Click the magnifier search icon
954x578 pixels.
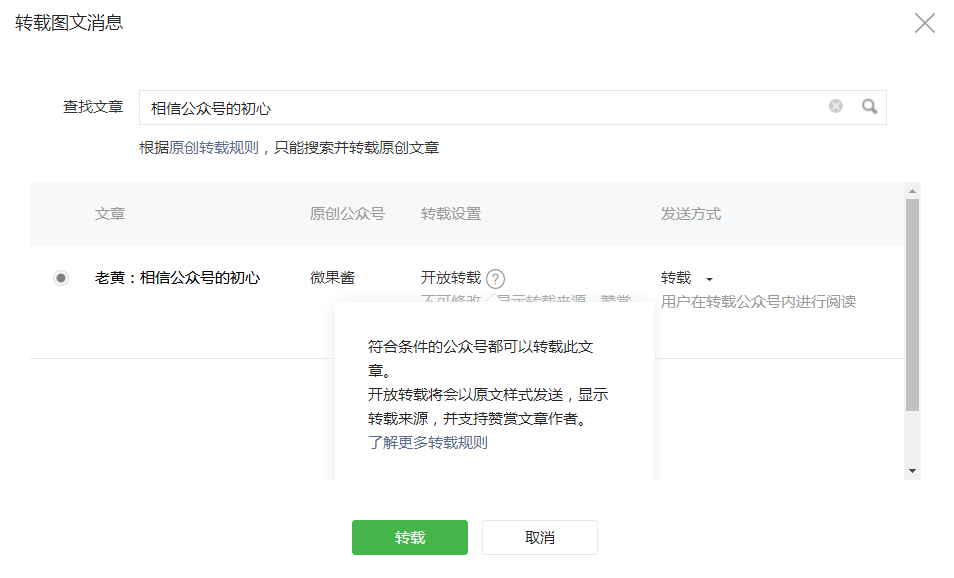tap(869, 106)
